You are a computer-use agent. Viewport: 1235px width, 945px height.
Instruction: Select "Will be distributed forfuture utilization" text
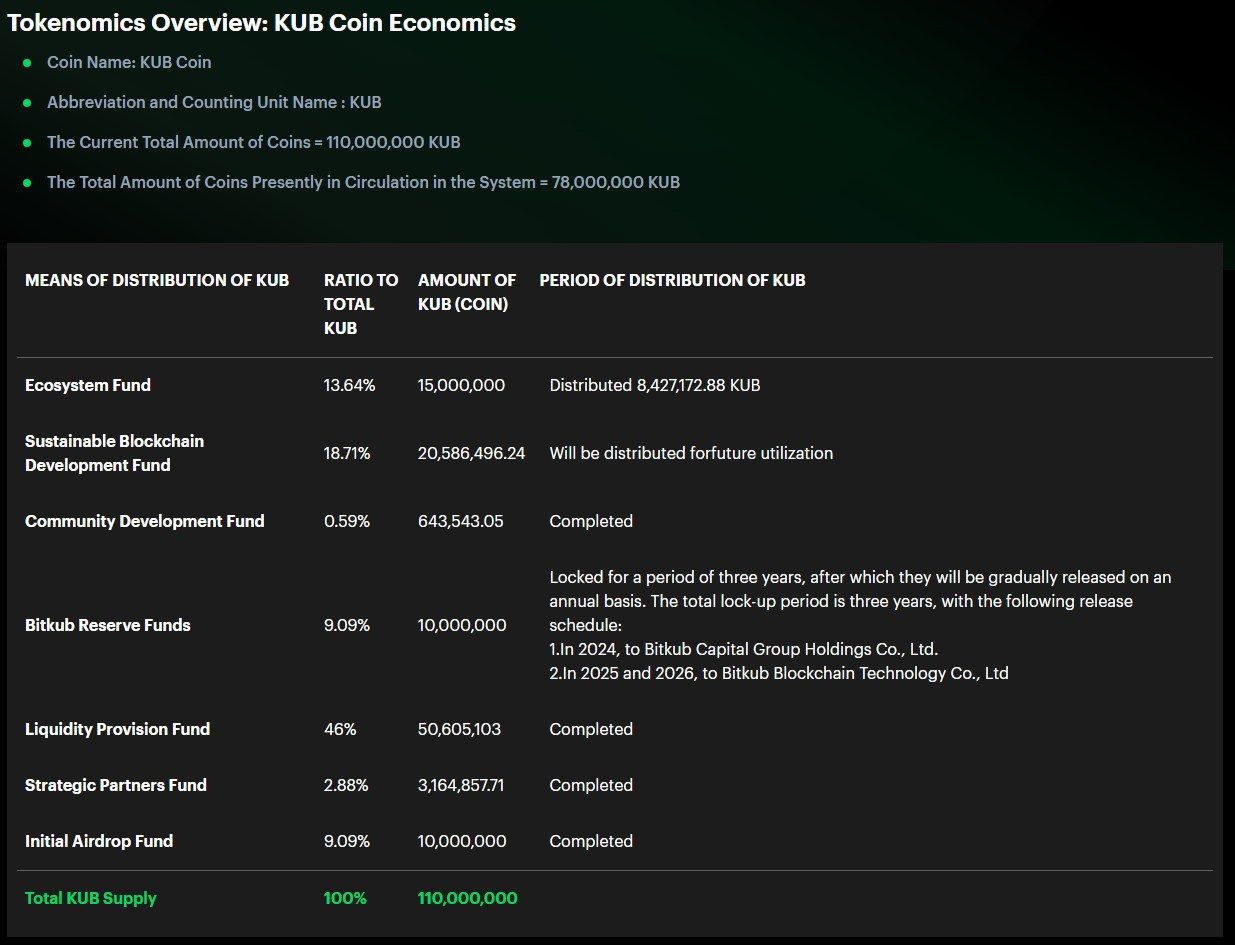[x=691, y=453]
